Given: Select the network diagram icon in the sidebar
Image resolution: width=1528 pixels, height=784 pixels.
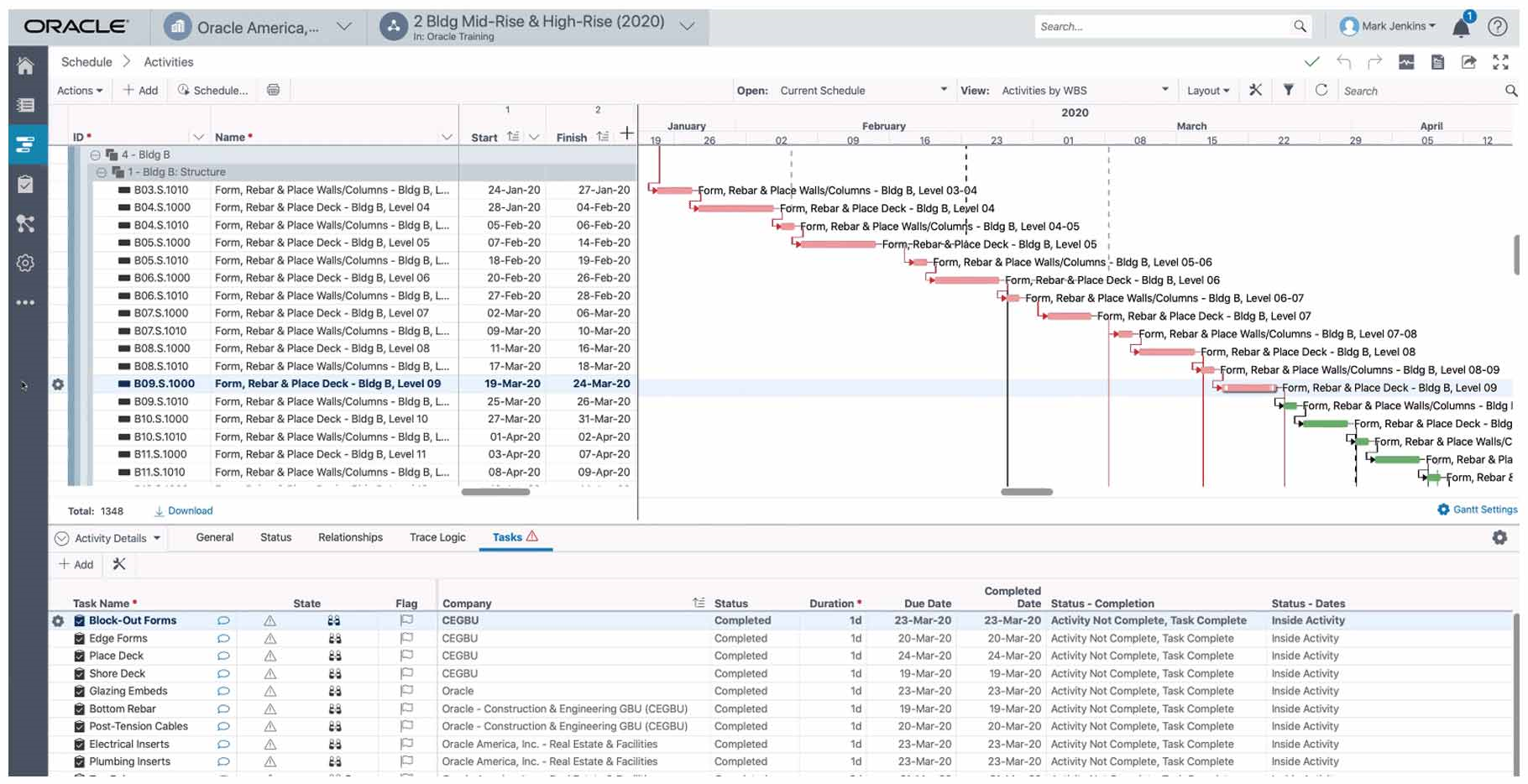Looking at the screenshot, I should pyautogui.click(x=25, y=223).
